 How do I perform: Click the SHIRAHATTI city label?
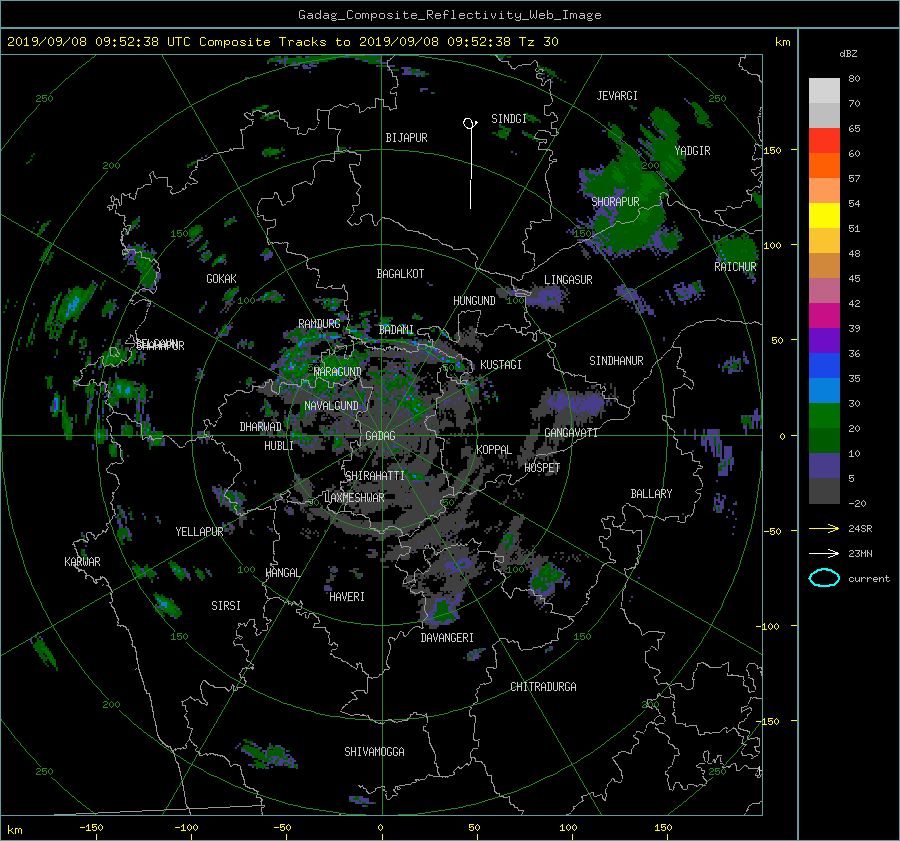tap(375, 476)
